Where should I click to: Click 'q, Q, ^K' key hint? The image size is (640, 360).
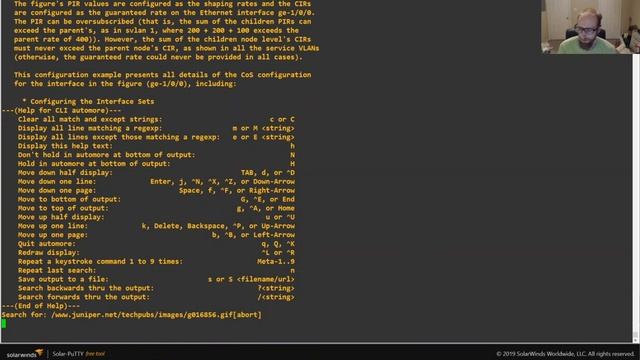(x=278, y=244)
